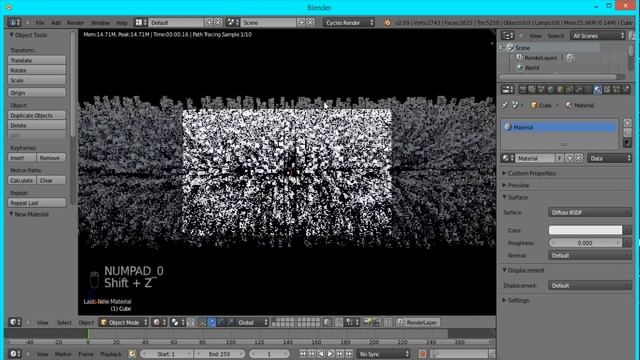Enable the scale manipulator button
This screenshot has width=640, height=360.
click(230, 322)
